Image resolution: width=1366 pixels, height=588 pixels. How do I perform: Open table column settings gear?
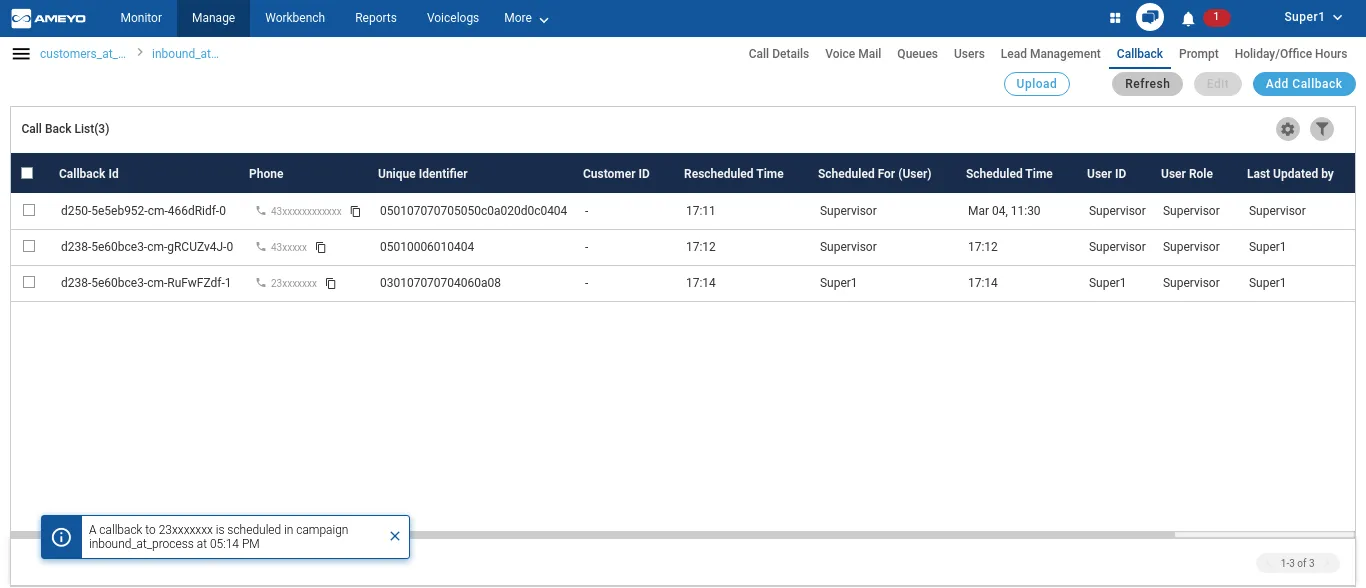click(1288, 129)
